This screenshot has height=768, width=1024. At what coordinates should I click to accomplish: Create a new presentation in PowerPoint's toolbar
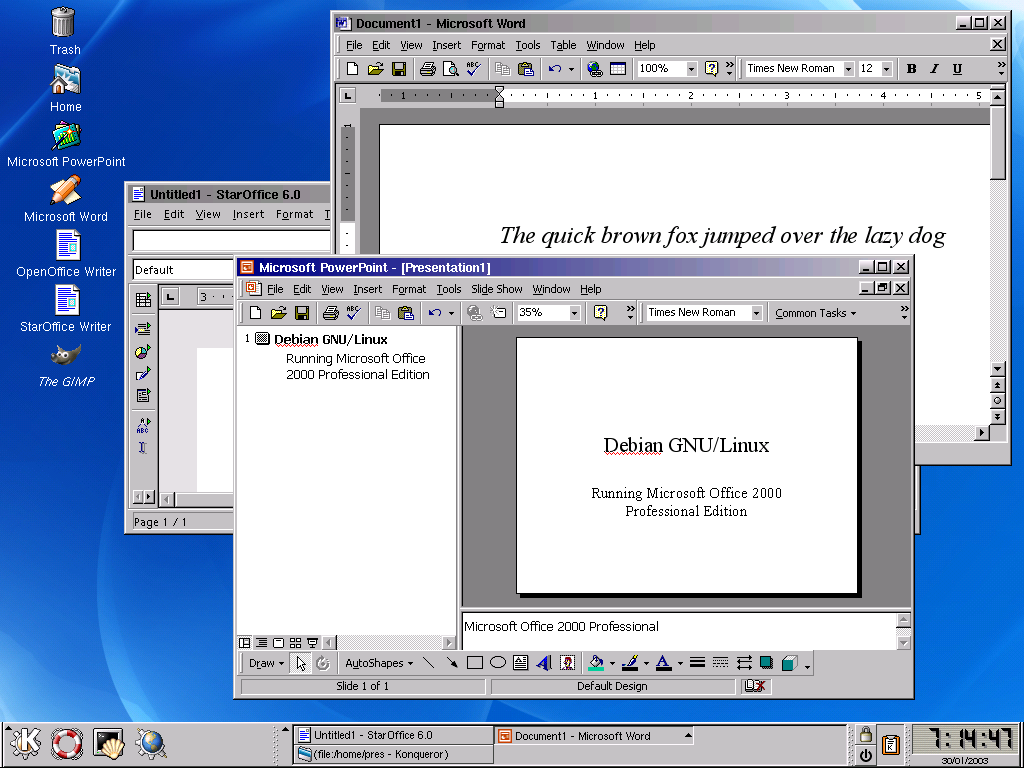[x=255, y=313]
